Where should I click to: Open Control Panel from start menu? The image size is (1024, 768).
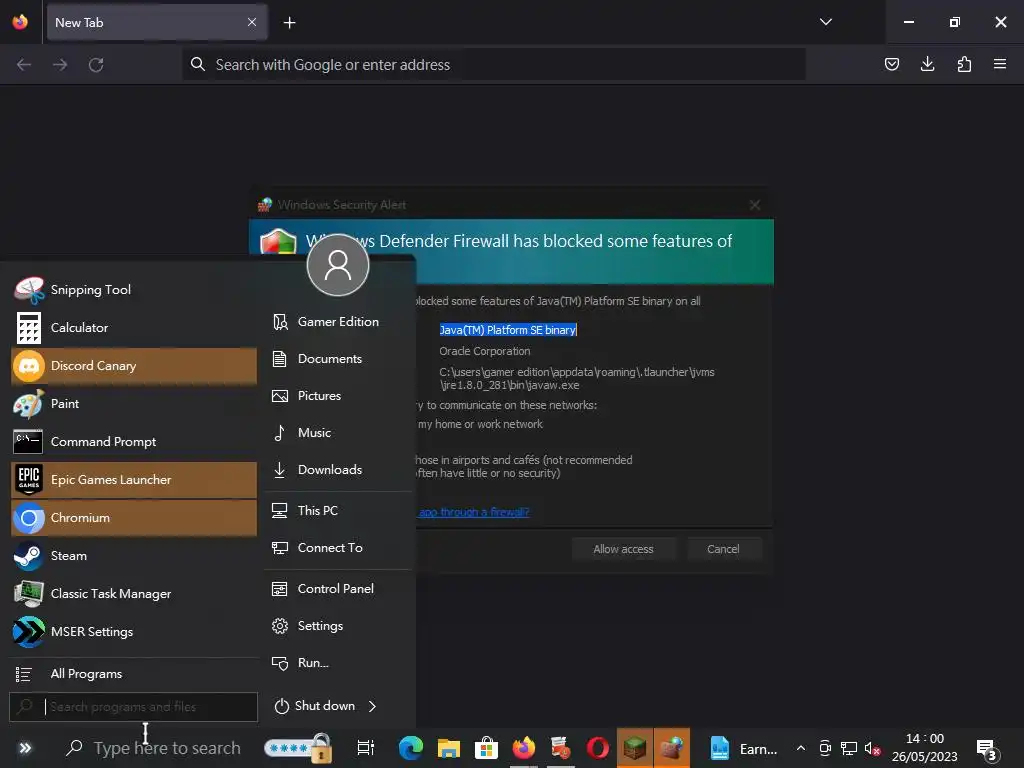[x=338, y=589]
